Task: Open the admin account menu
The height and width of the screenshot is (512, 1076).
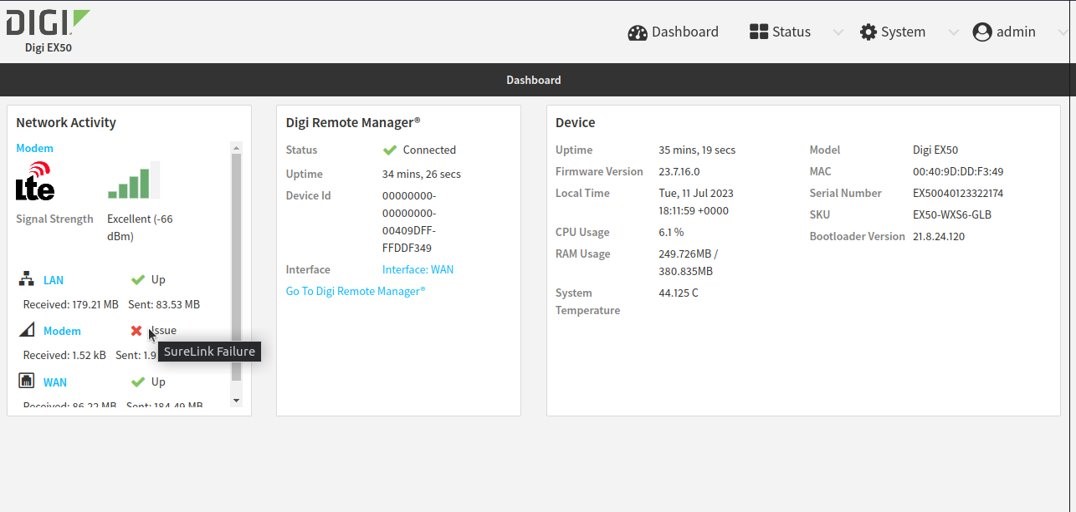Action: (x=1004, y=32)
